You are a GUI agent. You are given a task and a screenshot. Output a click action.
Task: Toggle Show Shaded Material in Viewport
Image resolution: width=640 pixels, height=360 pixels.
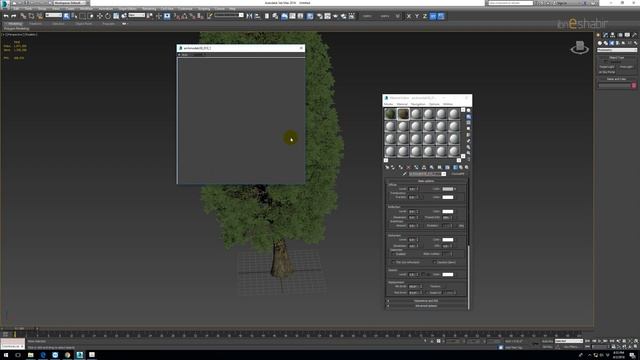447,167
